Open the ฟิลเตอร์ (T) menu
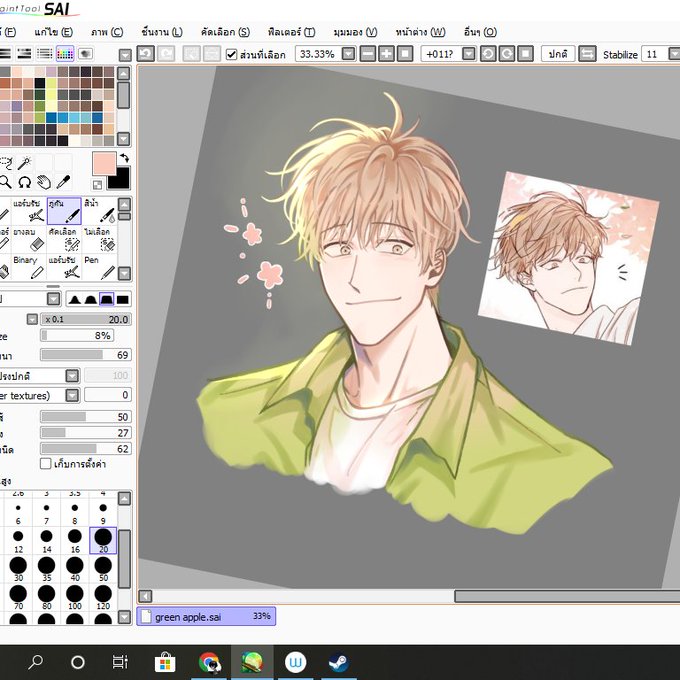 pyautogui.click(x=291, y=32)
